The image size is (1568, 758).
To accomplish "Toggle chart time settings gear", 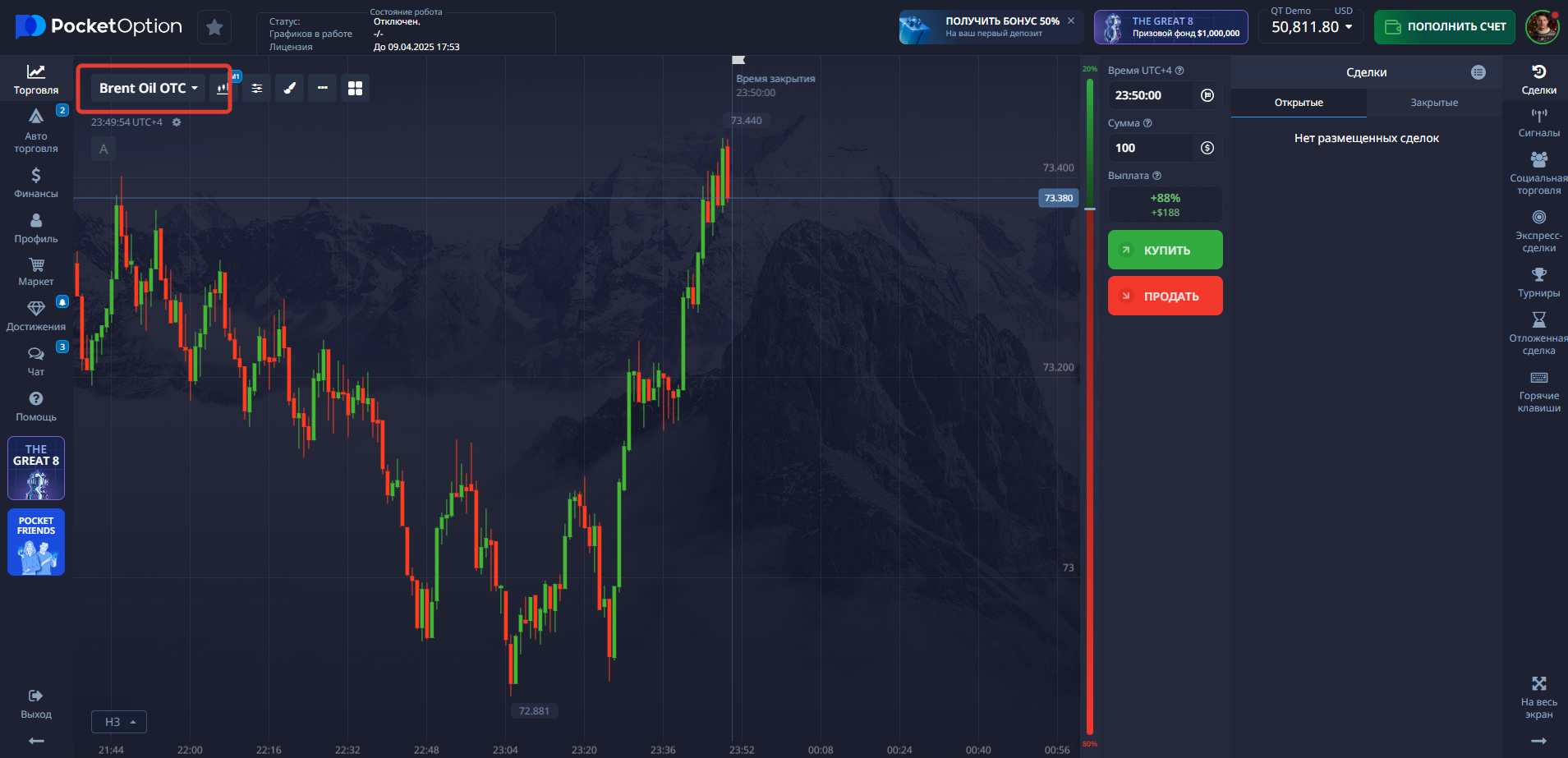I will (x=177, y=122).
